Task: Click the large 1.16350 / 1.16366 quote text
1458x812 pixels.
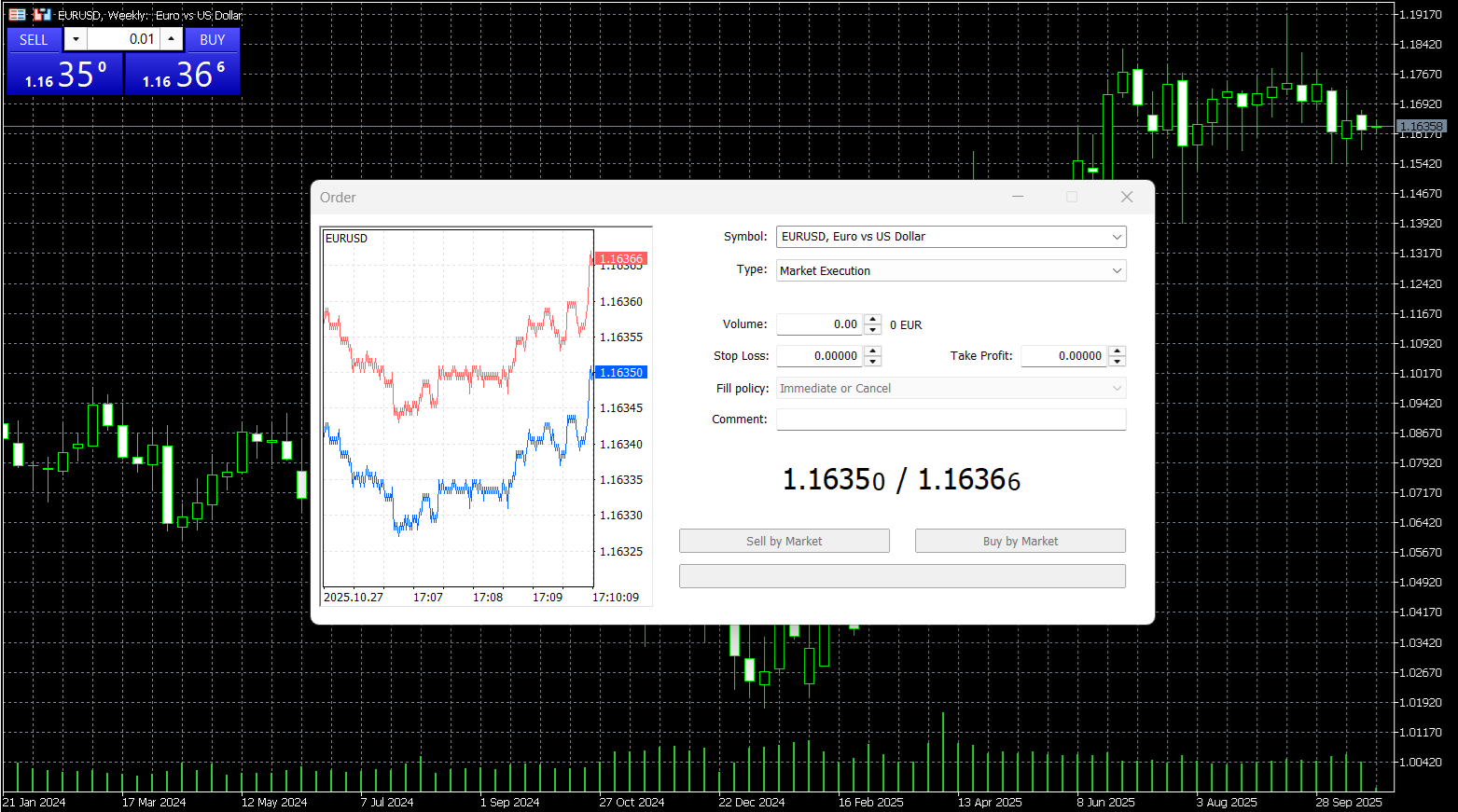Action: click(x=901, y=479)
